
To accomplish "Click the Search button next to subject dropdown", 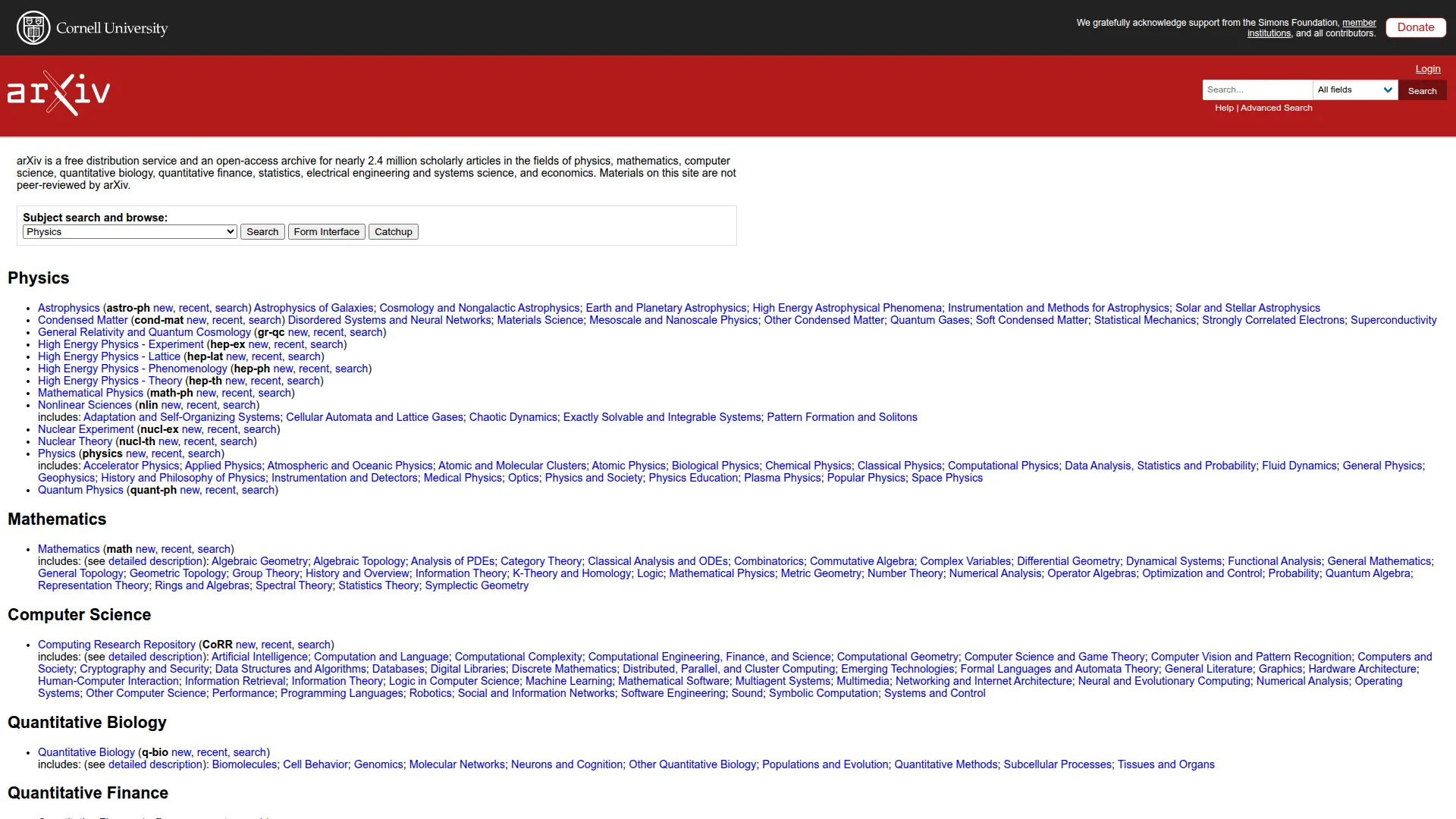I will (x=262, y=231).
